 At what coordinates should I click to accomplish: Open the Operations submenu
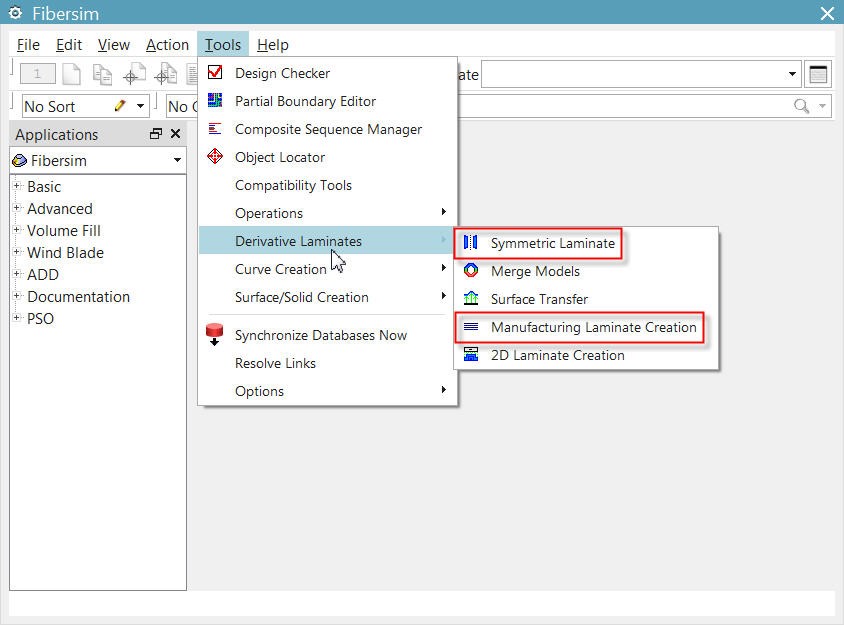[x=269, y=213]
